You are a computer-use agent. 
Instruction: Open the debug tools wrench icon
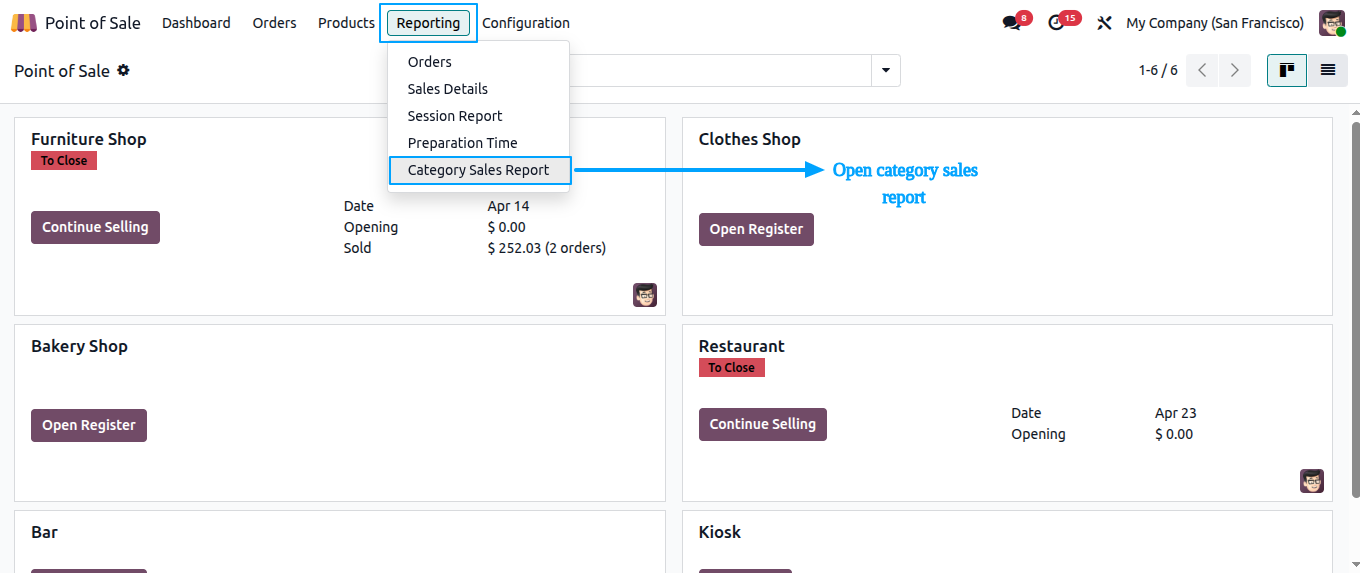(1104, 23)
